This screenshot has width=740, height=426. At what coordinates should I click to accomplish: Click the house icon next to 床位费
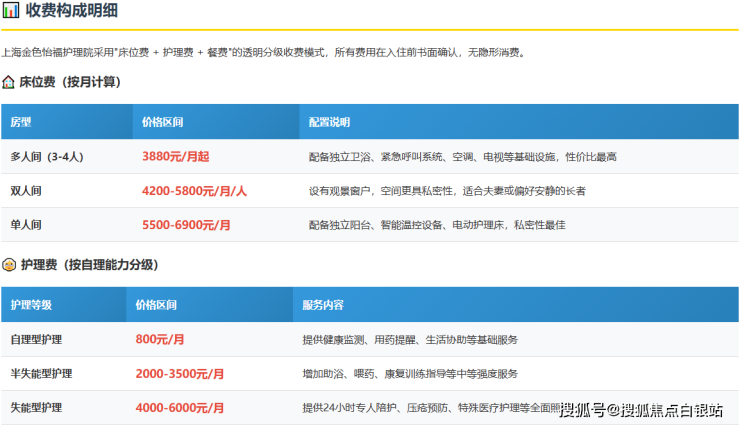pos(9,82)
